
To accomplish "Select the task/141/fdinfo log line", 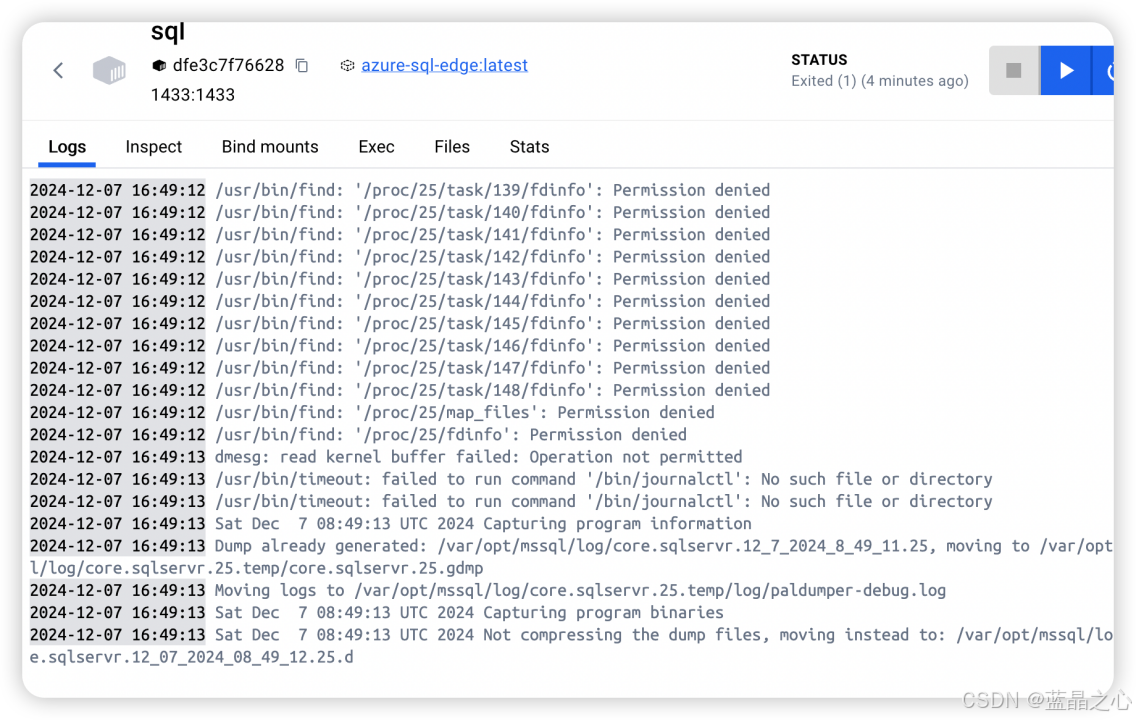I will point(400,235).
